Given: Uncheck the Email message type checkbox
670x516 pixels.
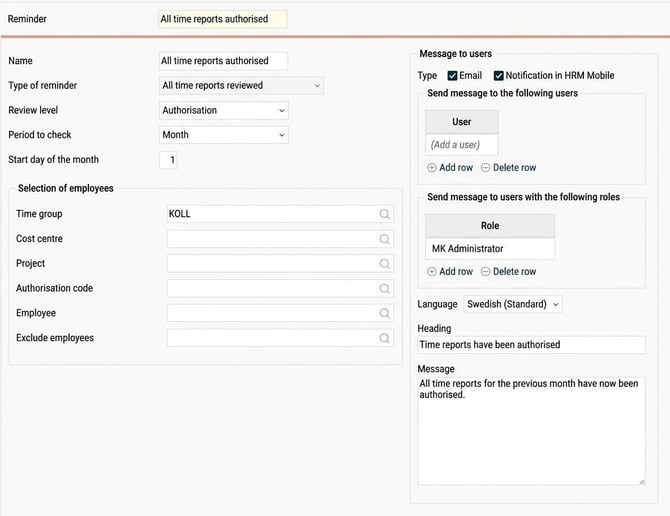Looking at the screenshot, I should (x=452, y=76).
